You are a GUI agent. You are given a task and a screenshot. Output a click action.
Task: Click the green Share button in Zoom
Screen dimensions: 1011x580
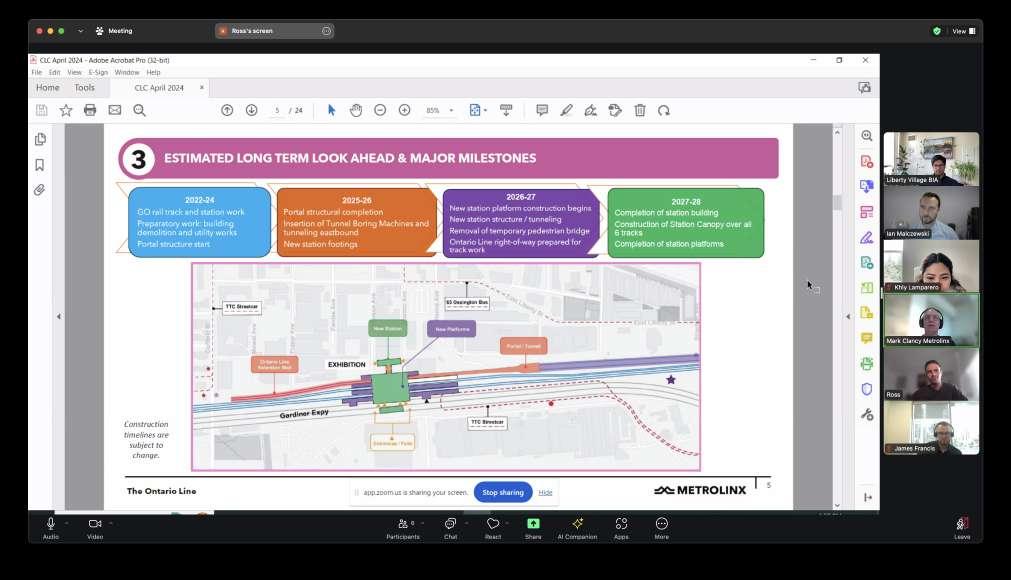(x=533, y=528)
